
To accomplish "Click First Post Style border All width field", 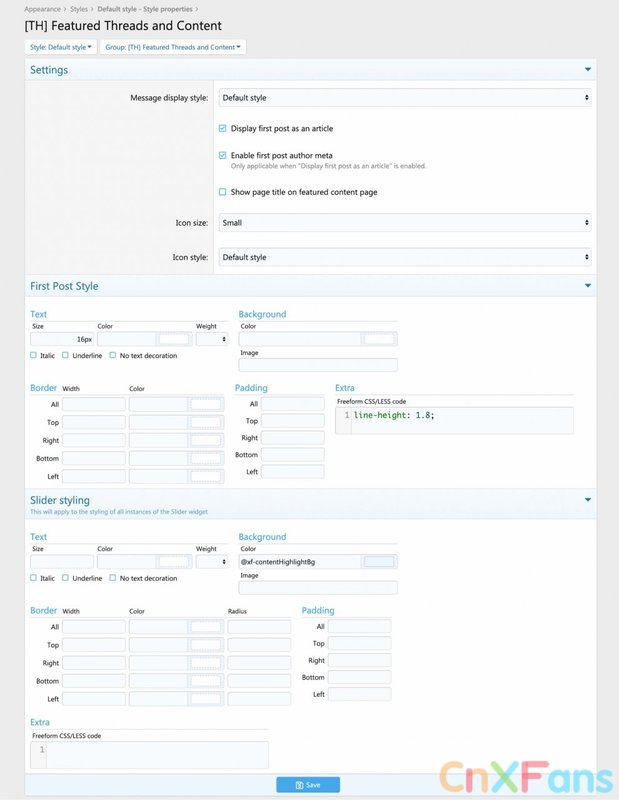I will pos(94,404).
